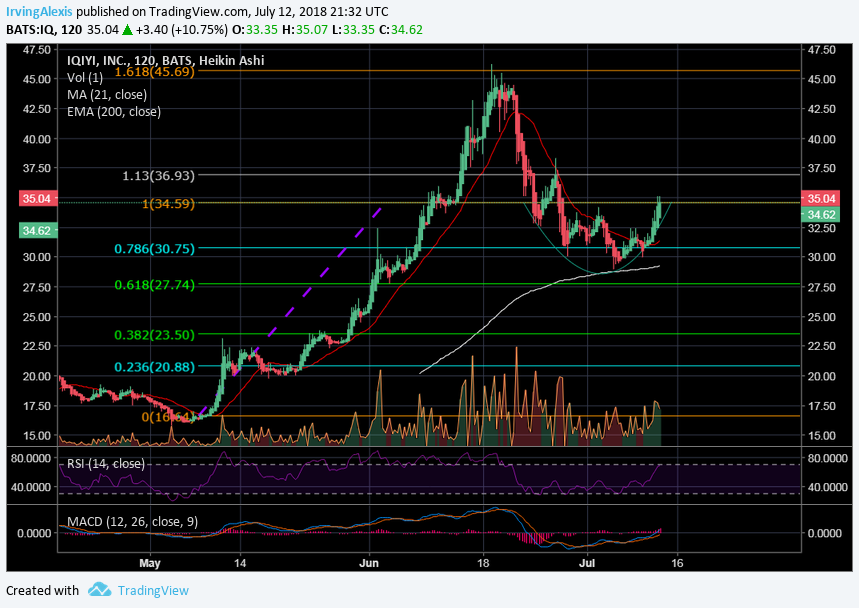The width and height of the screenshot is (859, 608).
Task: Click the 18 date label on time axis
Action: (x=483, y=563)
